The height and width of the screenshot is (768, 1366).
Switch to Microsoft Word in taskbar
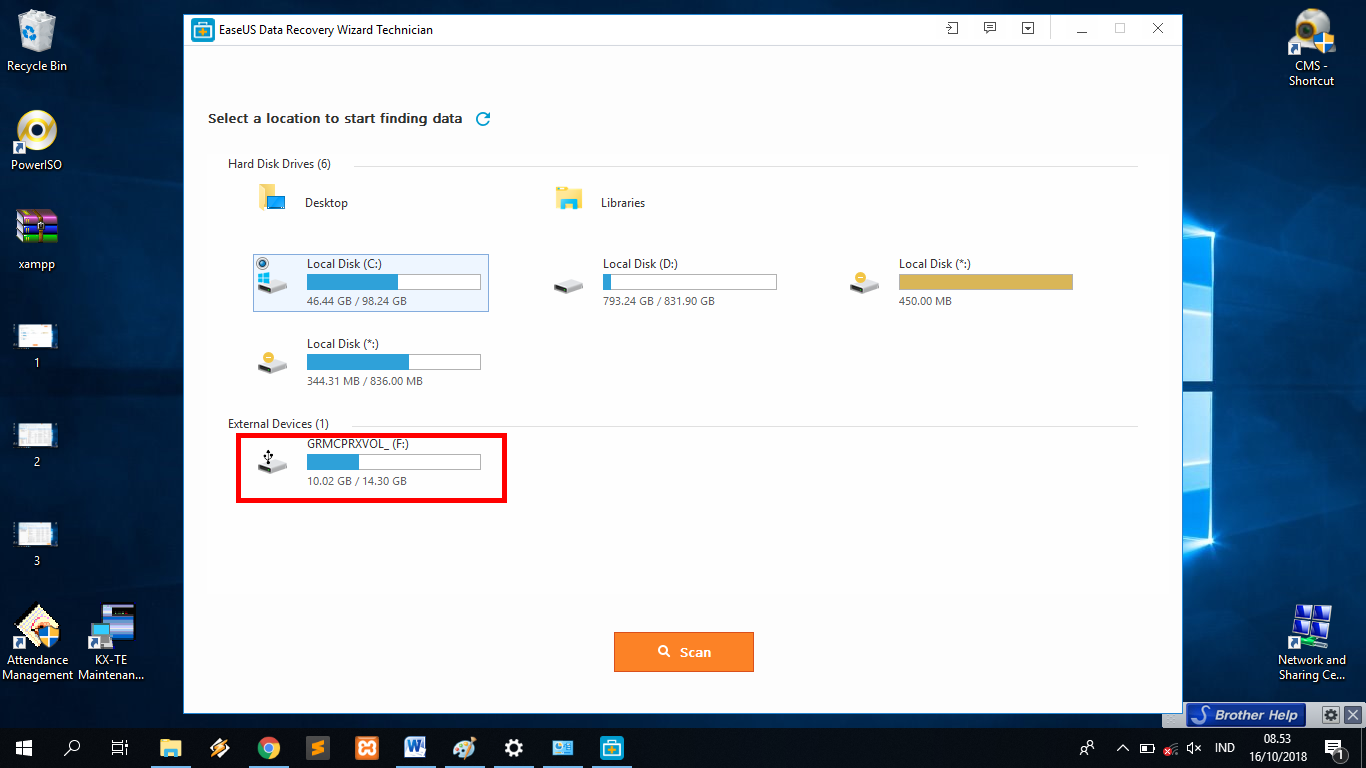pyautogui.click(x=415, y=747)
